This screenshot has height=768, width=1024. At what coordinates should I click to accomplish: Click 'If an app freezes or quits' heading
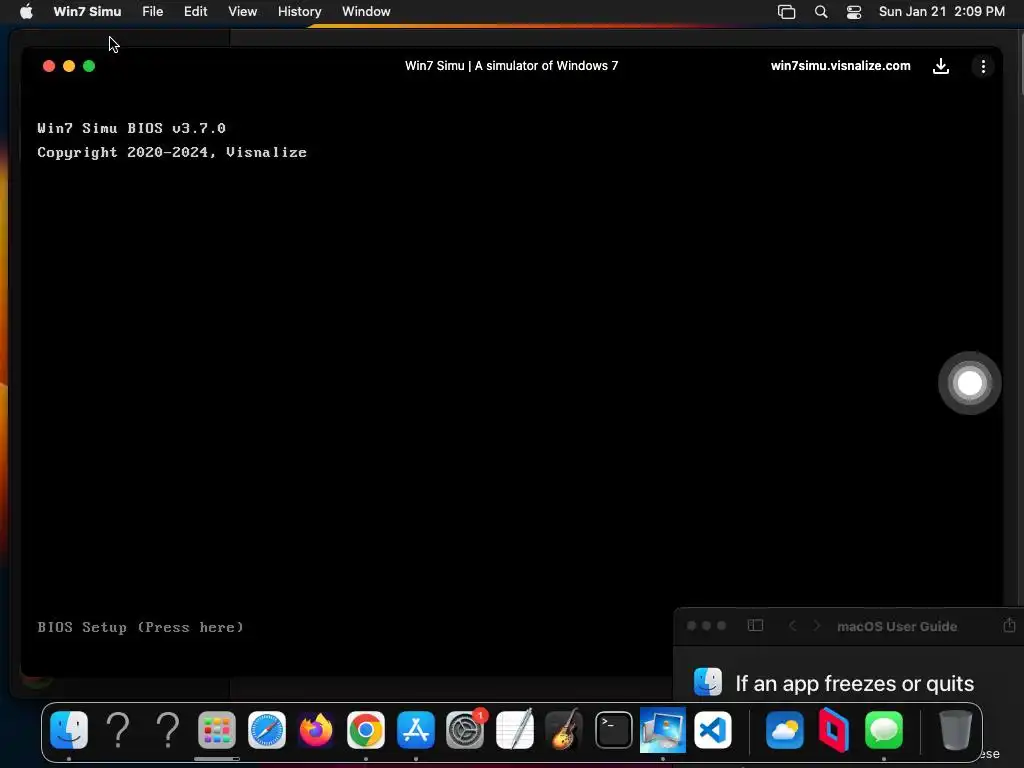click(x=854, y=683)
